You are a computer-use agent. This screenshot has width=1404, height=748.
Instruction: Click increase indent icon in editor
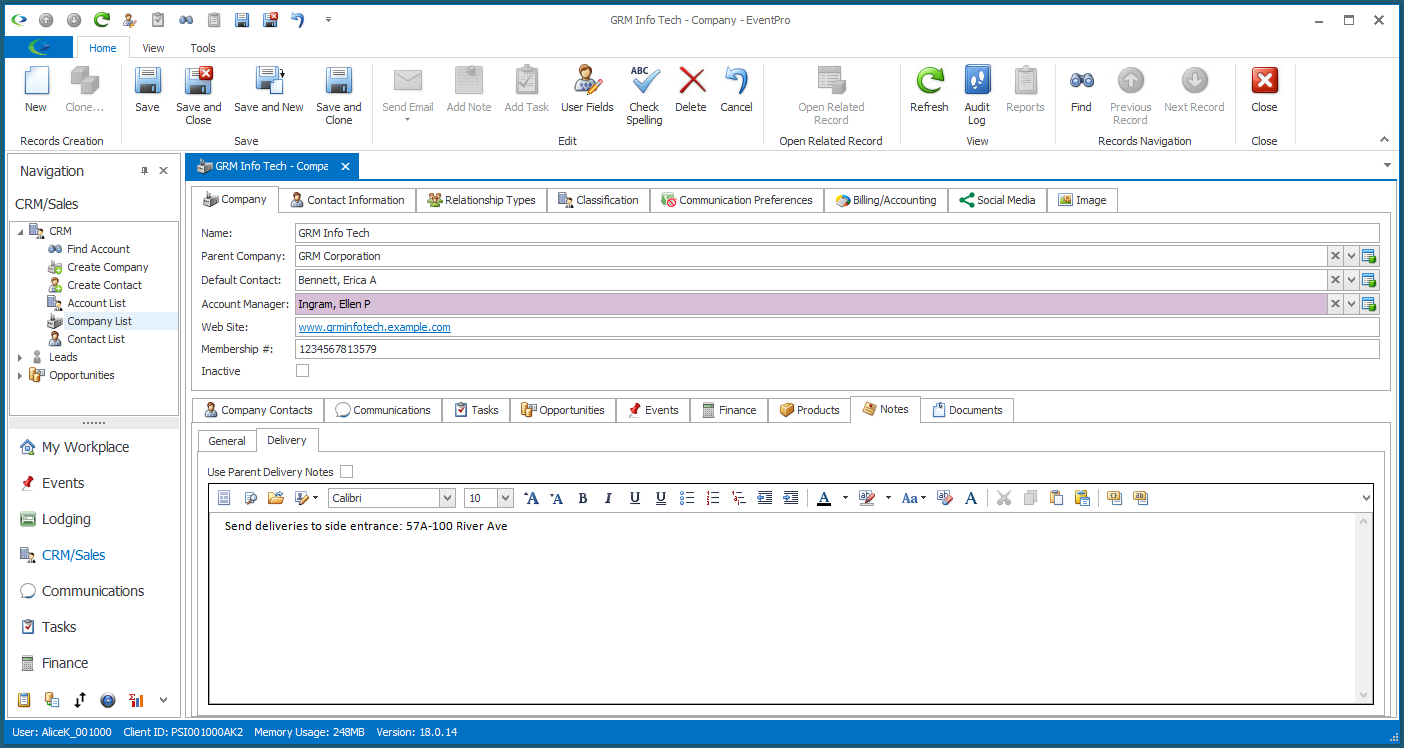(791, 498)
